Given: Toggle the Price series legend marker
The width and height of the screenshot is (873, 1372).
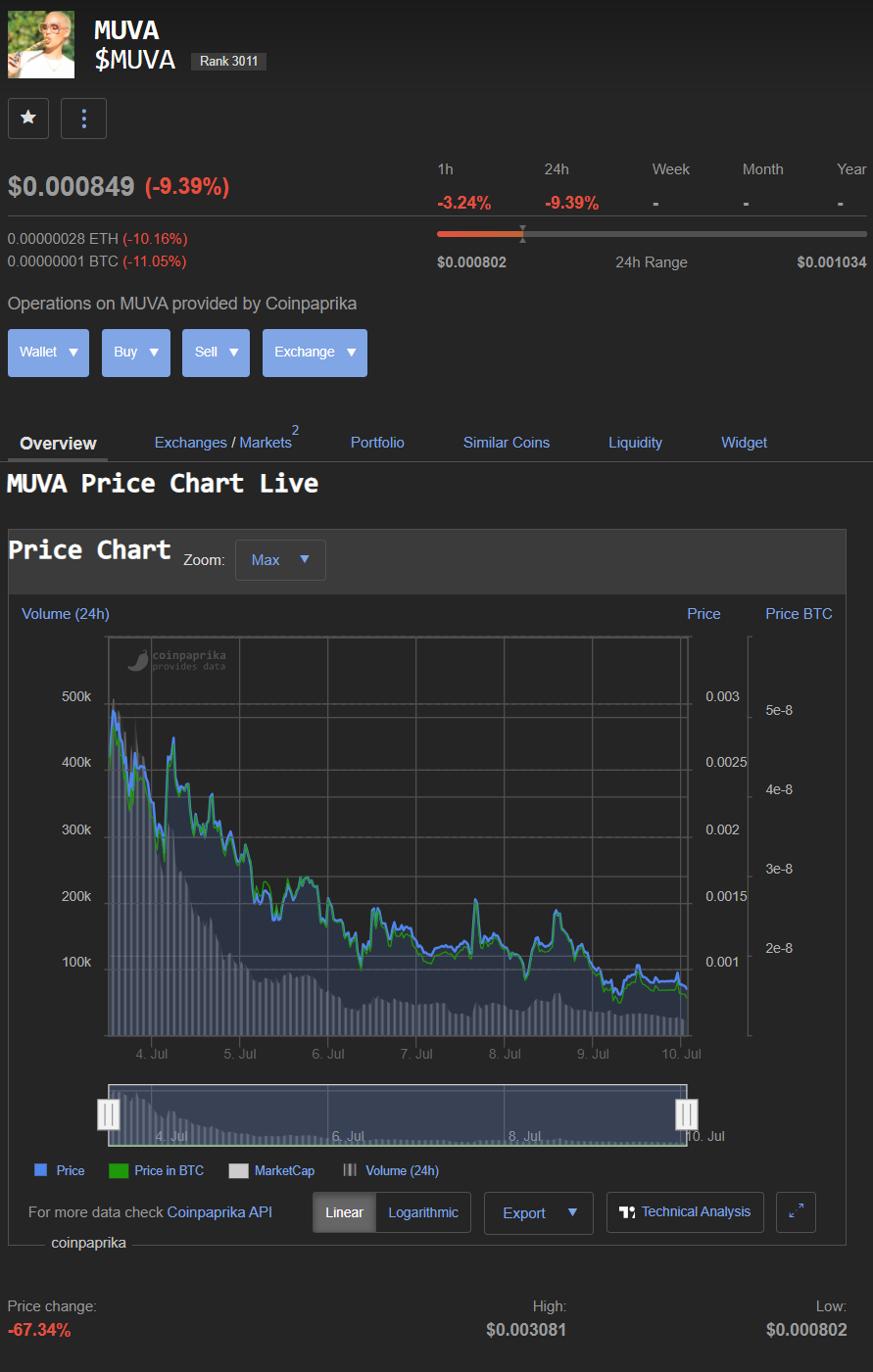Looking at the screenshot, I should [x=41, y=1170].
